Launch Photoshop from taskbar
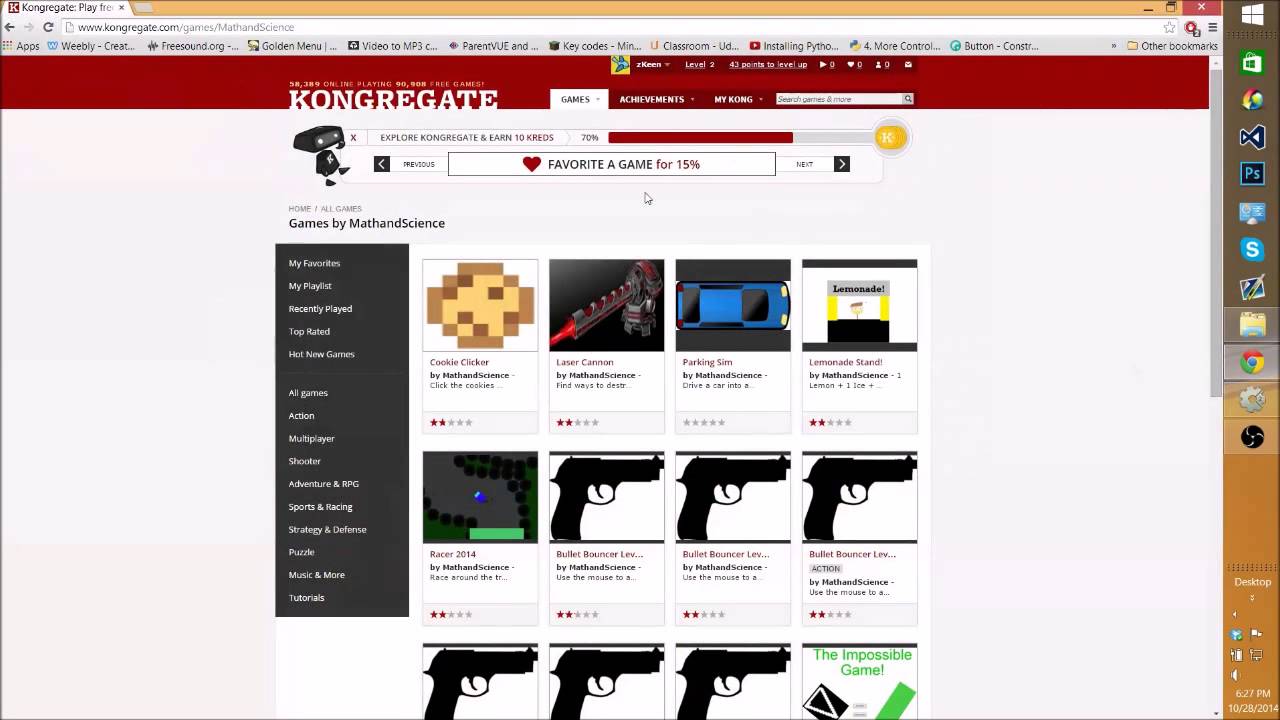Screen dimensions: 1280x720 click(x=1252, y=174)
